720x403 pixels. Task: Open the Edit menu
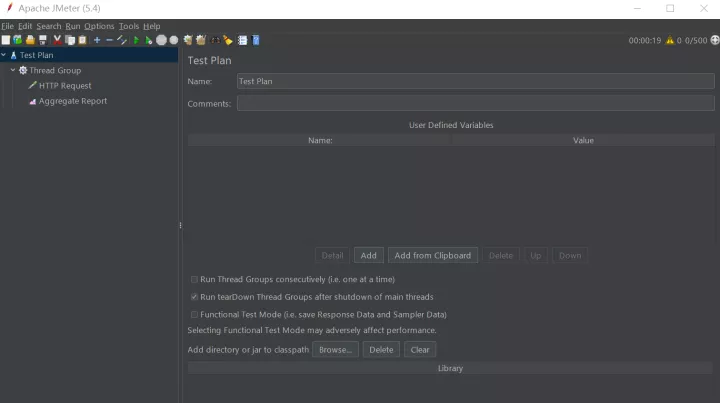[25, 26]
